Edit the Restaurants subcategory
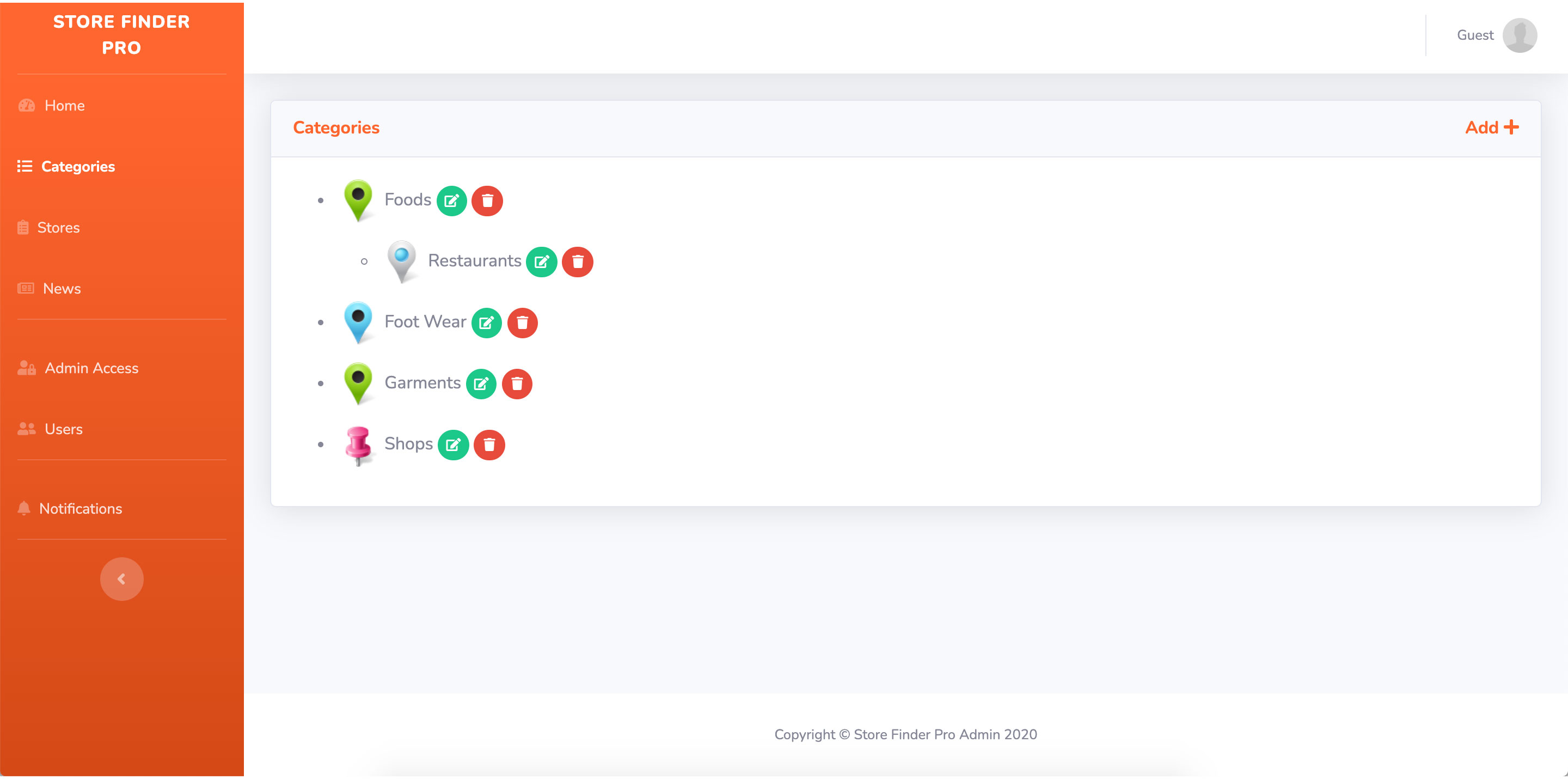 coord(541,262)
